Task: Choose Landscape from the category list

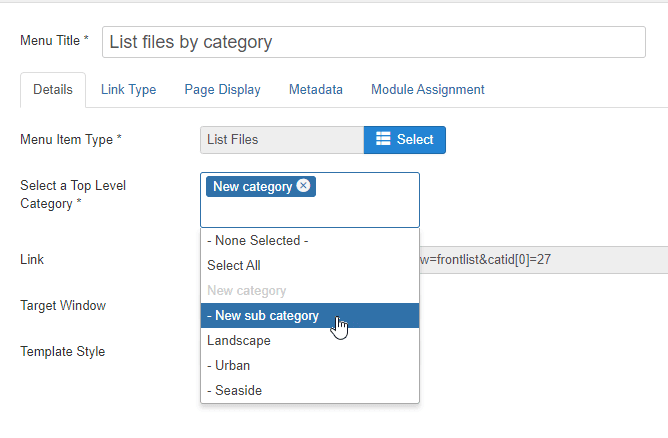Action: pyautogui.click(x=238, y=341)
